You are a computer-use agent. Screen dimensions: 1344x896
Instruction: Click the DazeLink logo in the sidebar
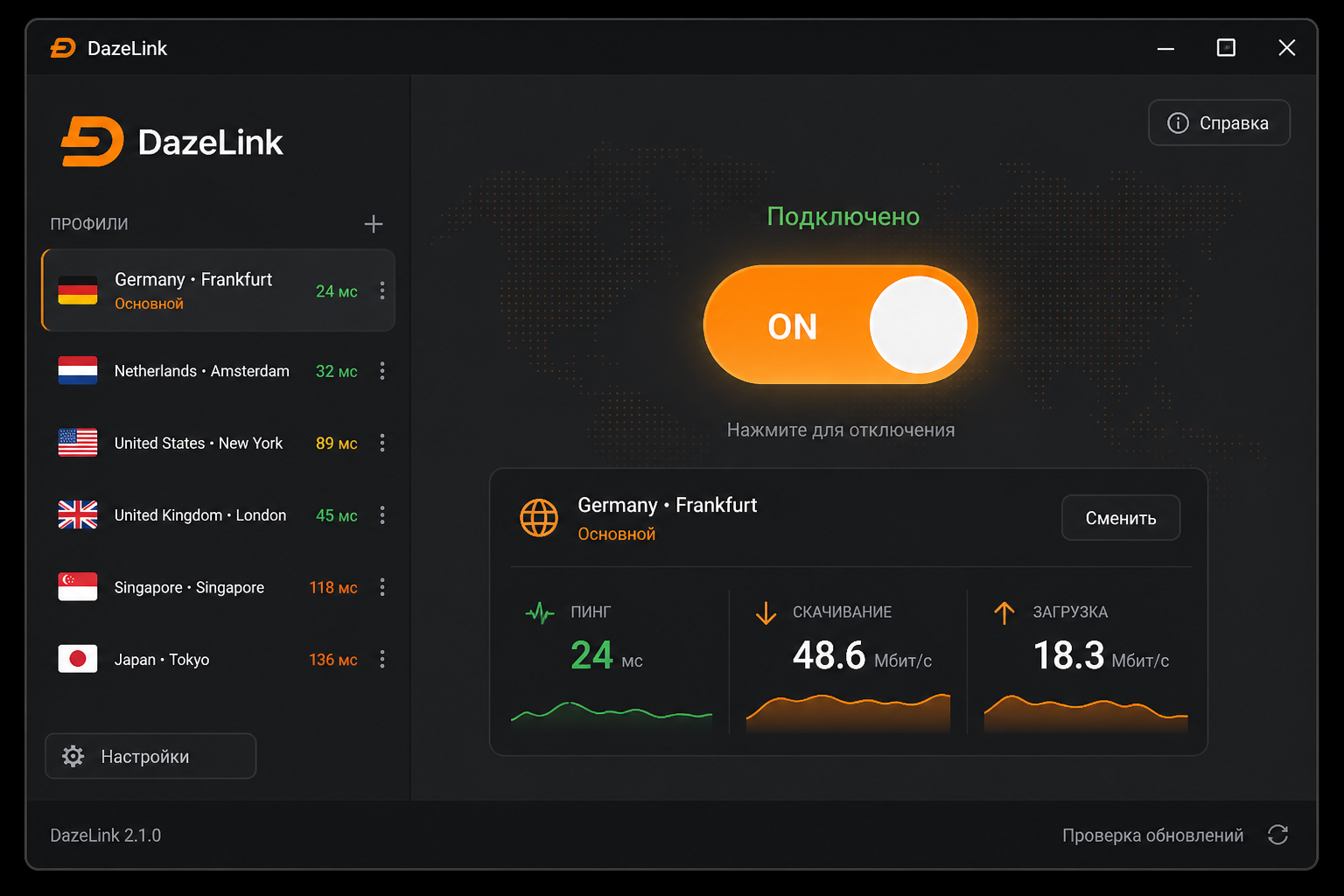click(x=171, y=142)
